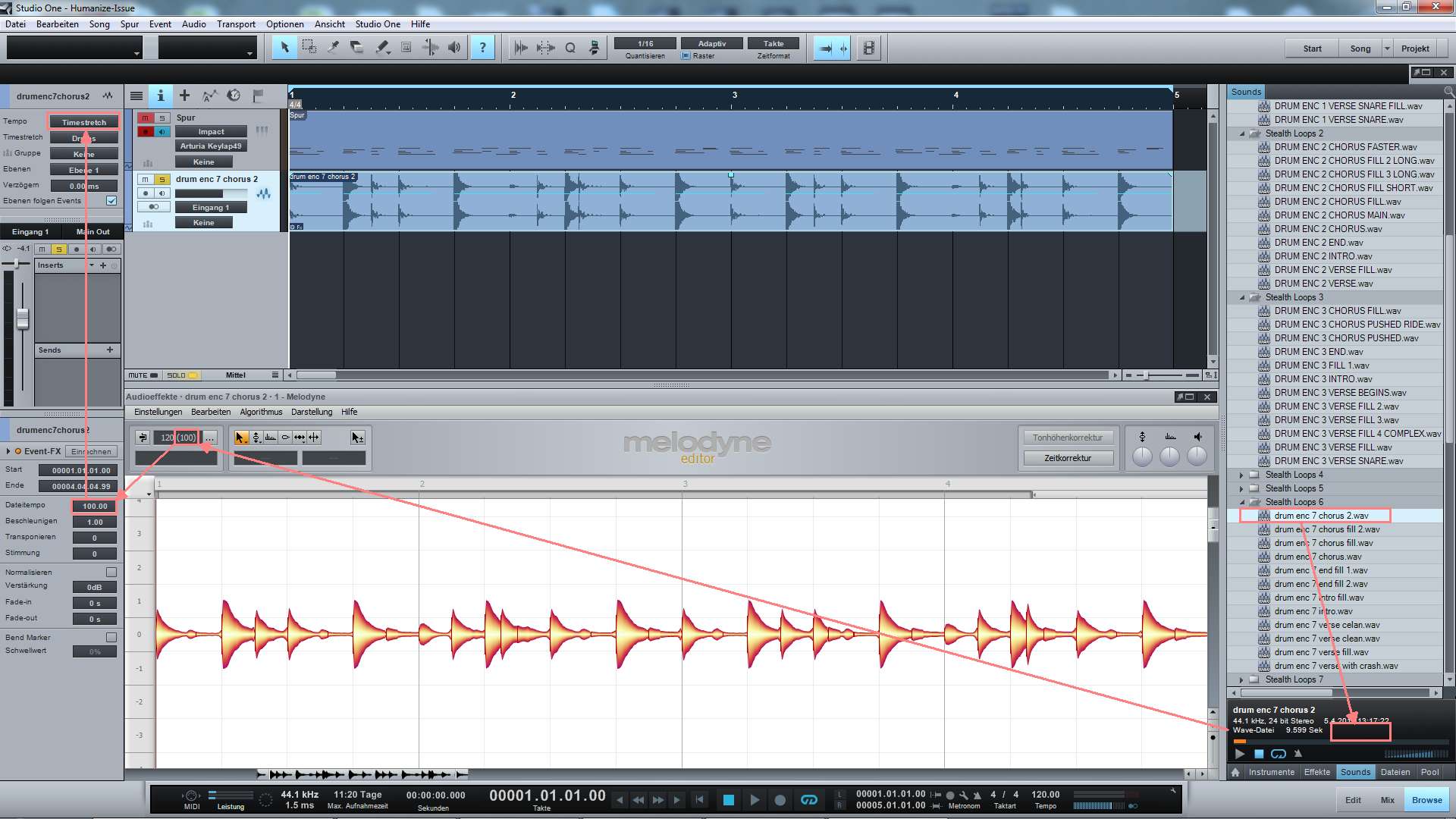Enable the Bend Marker checkbox

point(111,638)
